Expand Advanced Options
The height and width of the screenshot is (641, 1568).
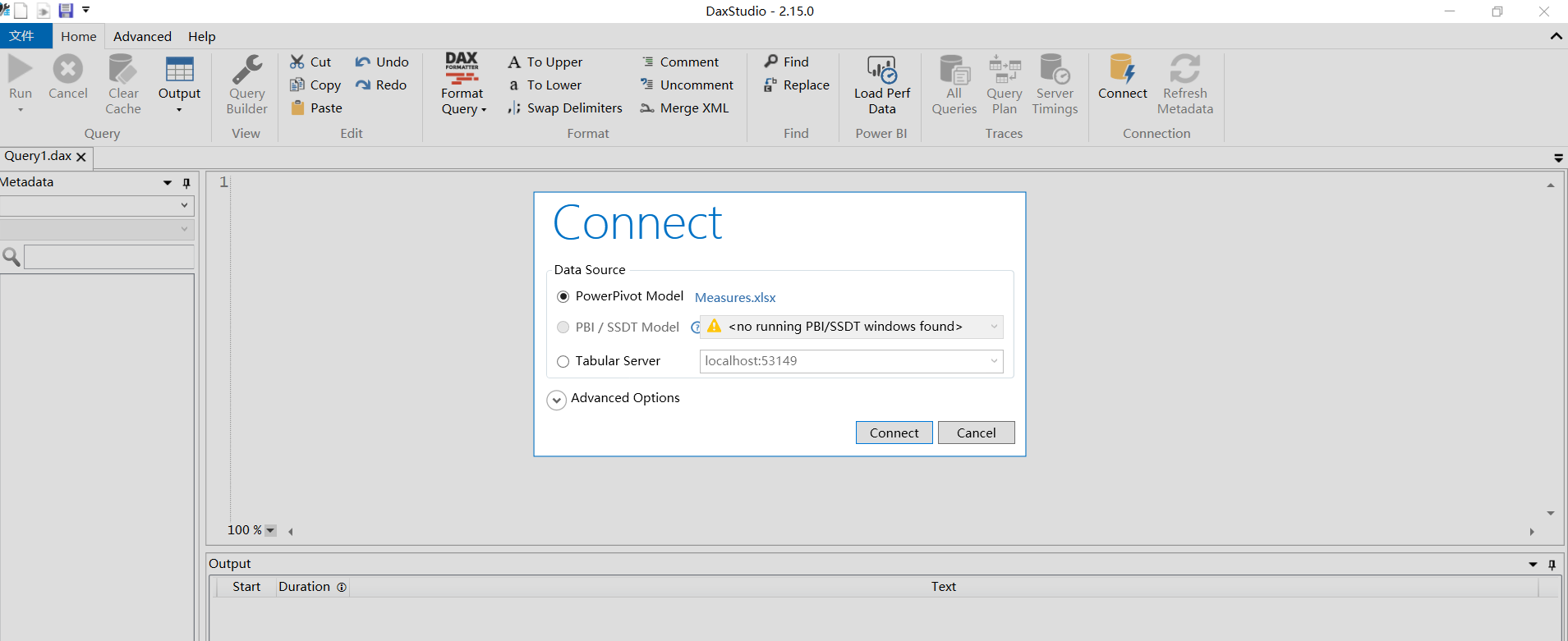tap(556, 400)
